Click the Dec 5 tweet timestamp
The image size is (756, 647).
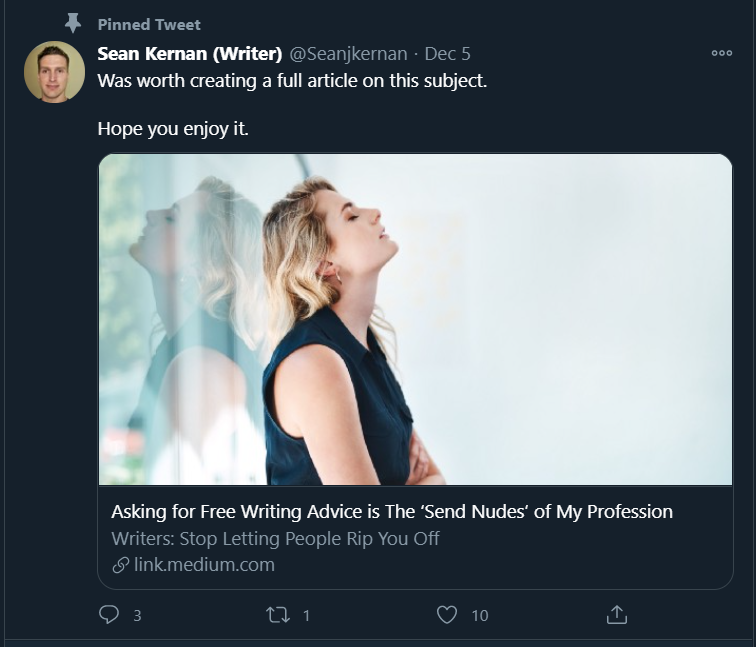tap(447, 54)
